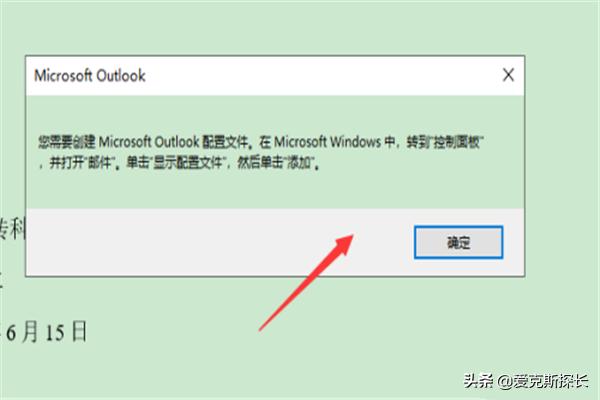Click Microsoft Windows text in the message
This screenshot has width=600, height=400.
click(328, 142)
